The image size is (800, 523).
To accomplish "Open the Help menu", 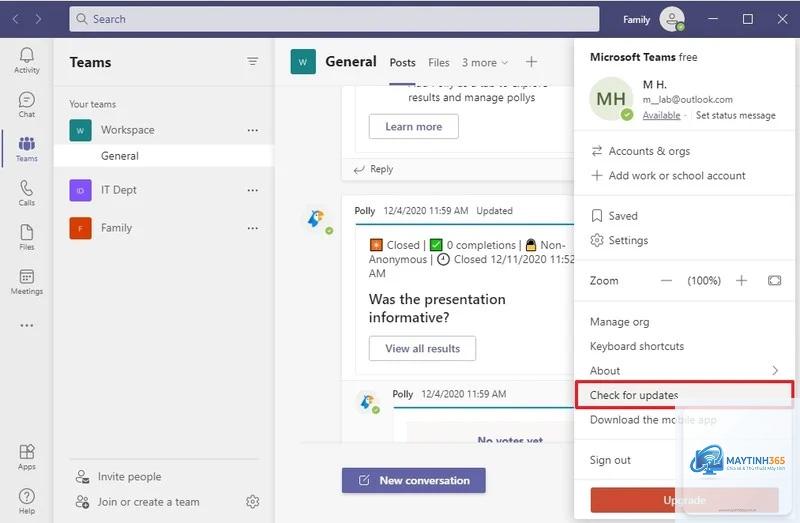I will click(27, 502).
